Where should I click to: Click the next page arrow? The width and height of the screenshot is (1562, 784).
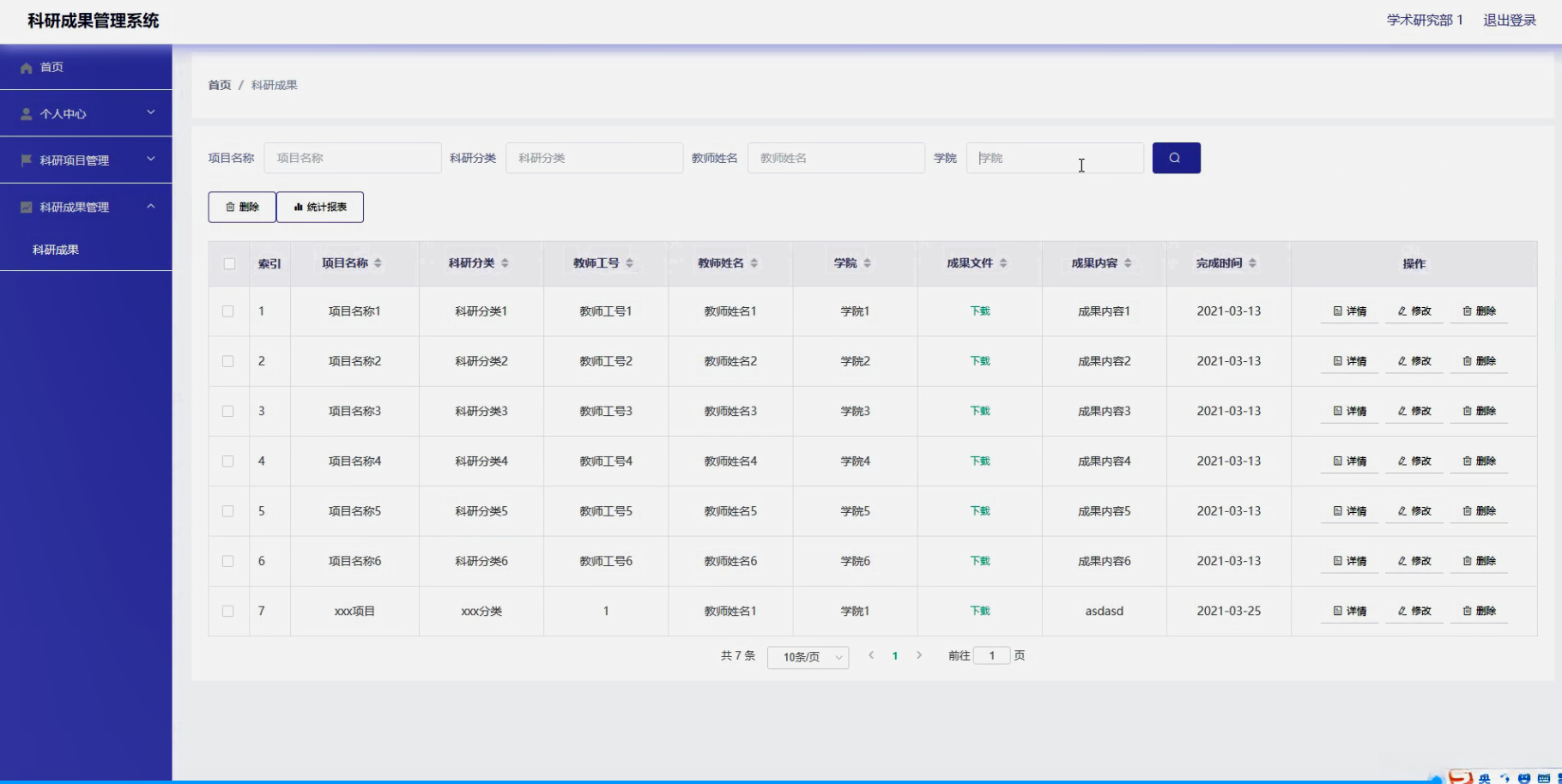pyautogui.click(x=919, y=655)
